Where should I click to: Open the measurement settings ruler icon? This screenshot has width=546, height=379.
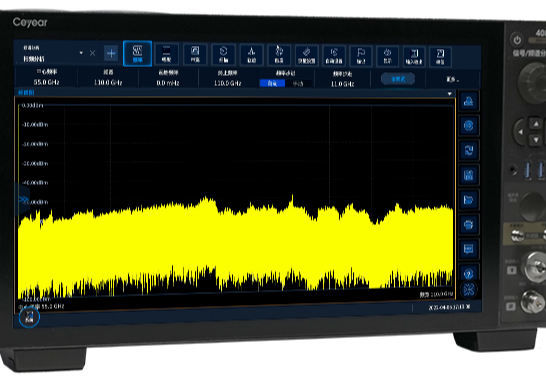pos(307,56)
